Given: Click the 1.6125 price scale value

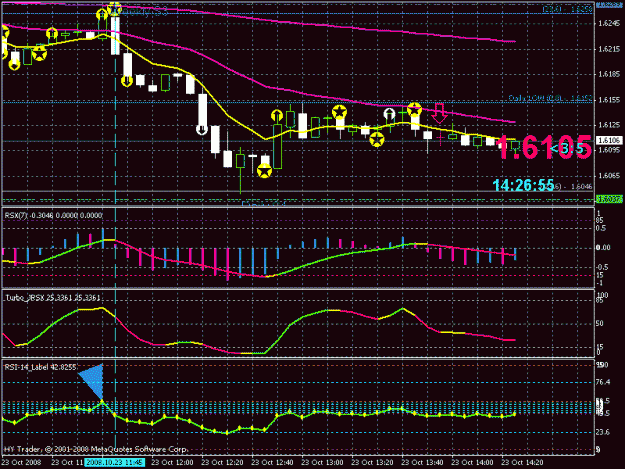Looking at the screenshot, I should [609, 125].
